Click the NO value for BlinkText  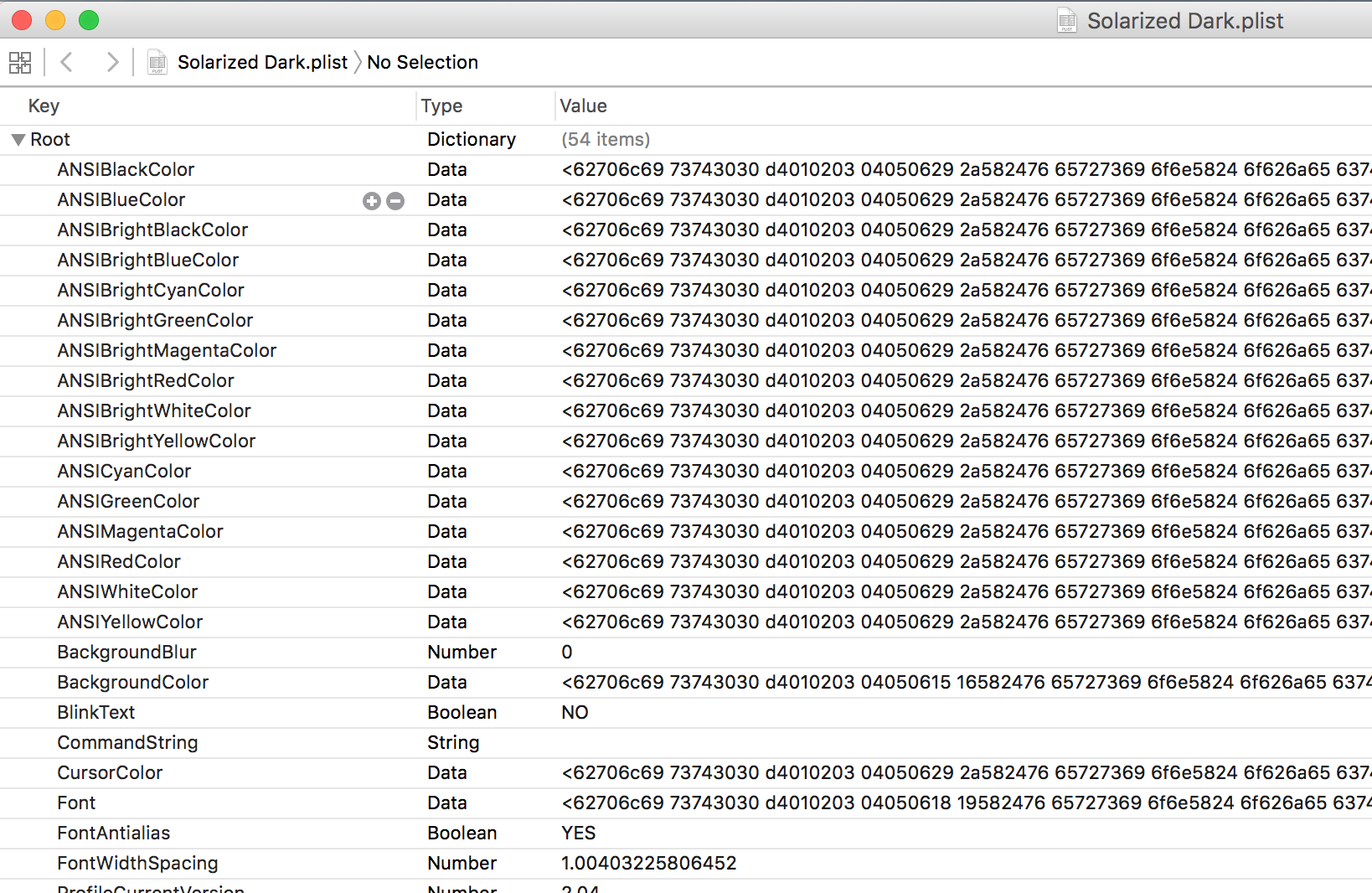[x=575, y=712]
